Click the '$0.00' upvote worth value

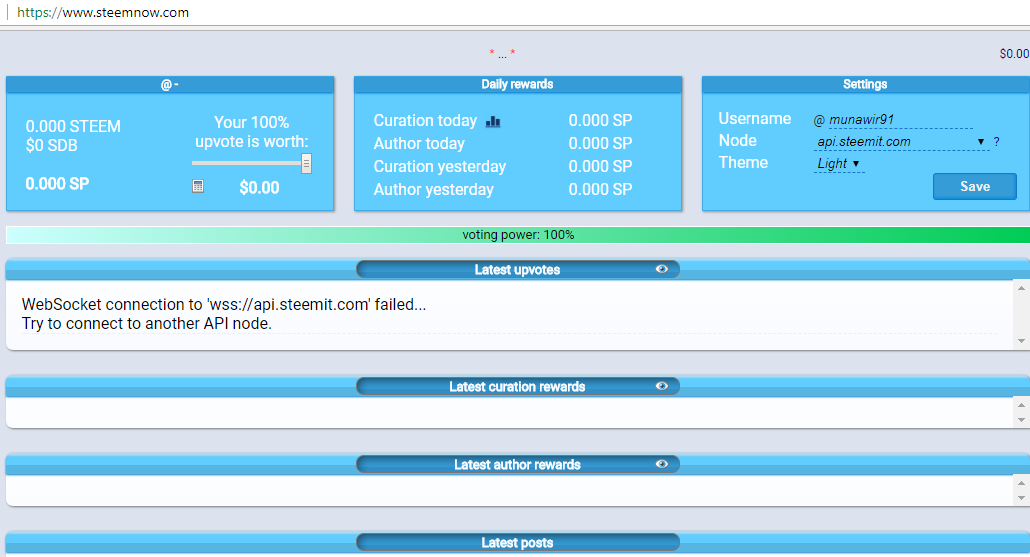tap(259, 188)
